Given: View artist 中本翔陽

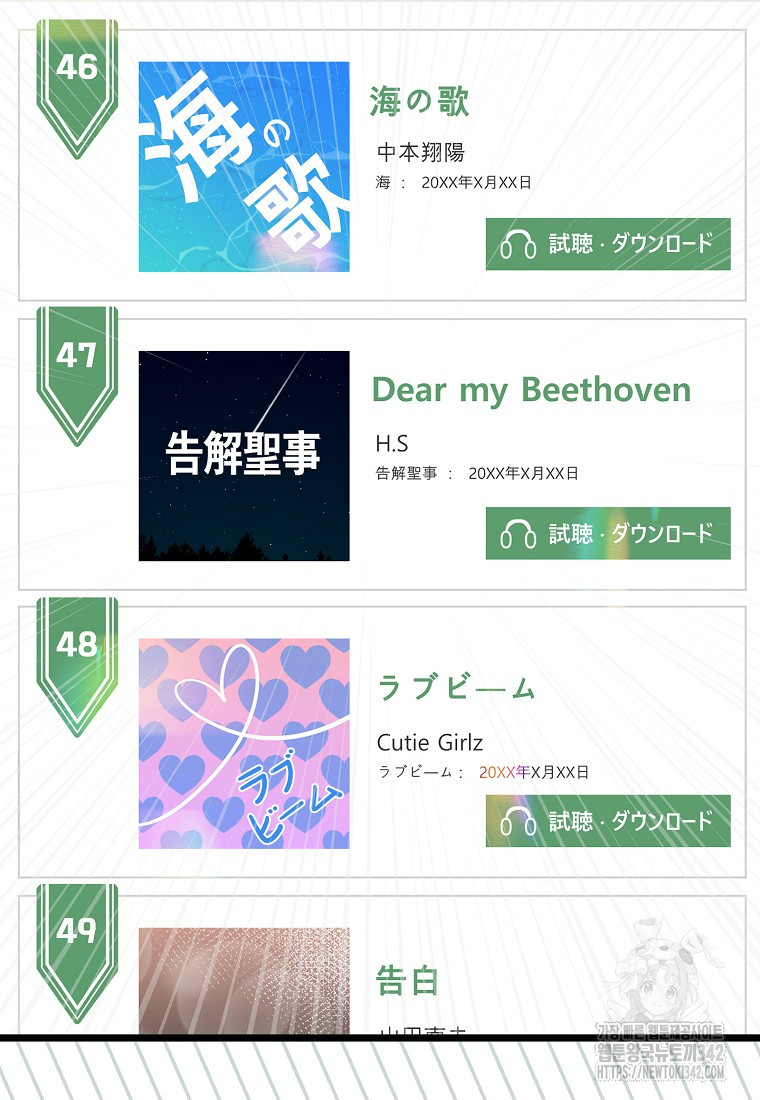Looking at the screenshot, I should pyautogui.click(x=421, y=152).
